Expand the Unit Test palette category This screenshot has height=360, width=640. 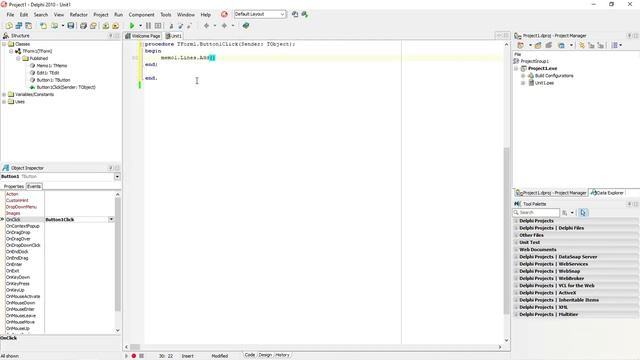point(516,242)
